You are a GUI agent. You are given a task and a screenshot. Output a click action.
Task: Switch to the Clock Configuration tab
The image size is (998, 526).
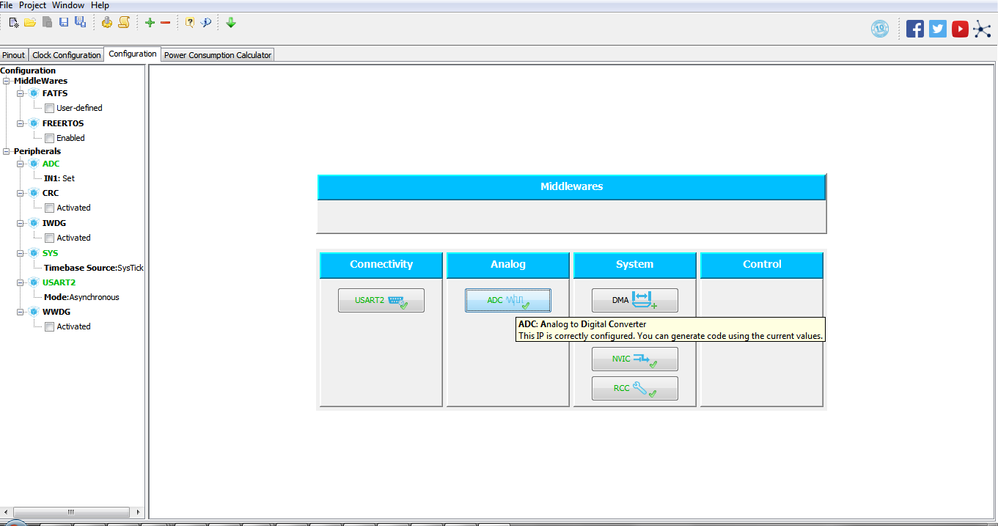67,55
